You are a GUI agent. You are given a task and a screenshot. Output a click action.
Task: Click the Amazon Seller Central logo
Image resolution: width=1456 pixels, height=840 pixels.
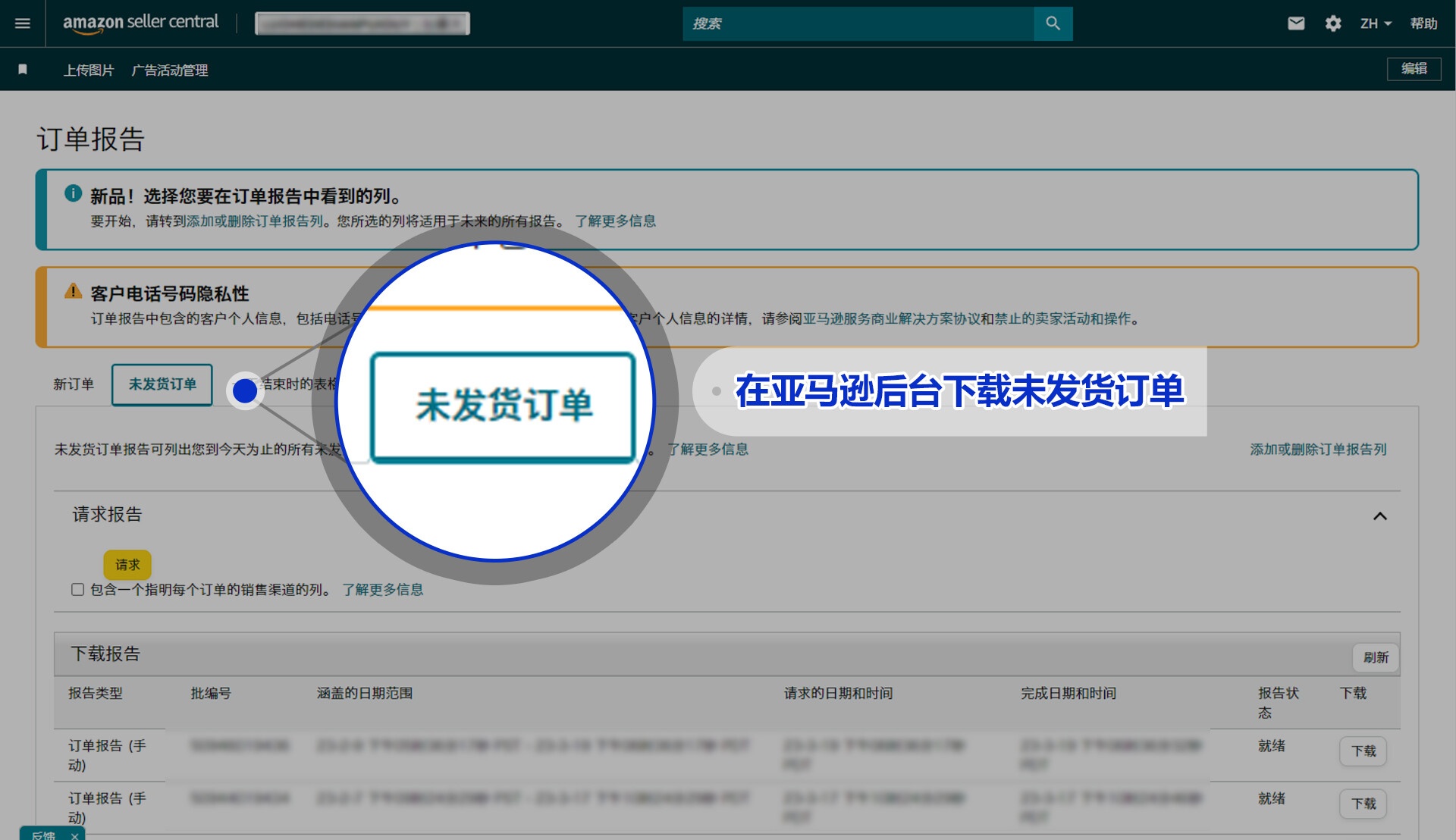(x=140, y=24)
